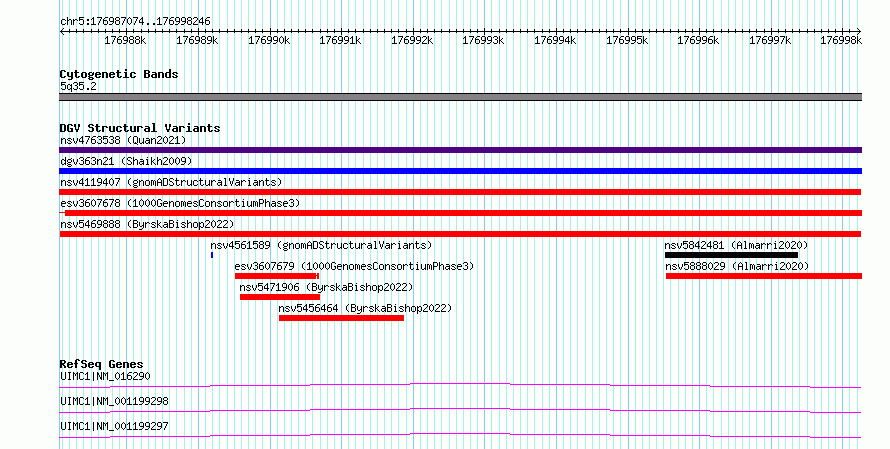
Task: Click the chr5:176987074..176998246 coordinate label
Action: pyautogui.click(x=135, y=22)
